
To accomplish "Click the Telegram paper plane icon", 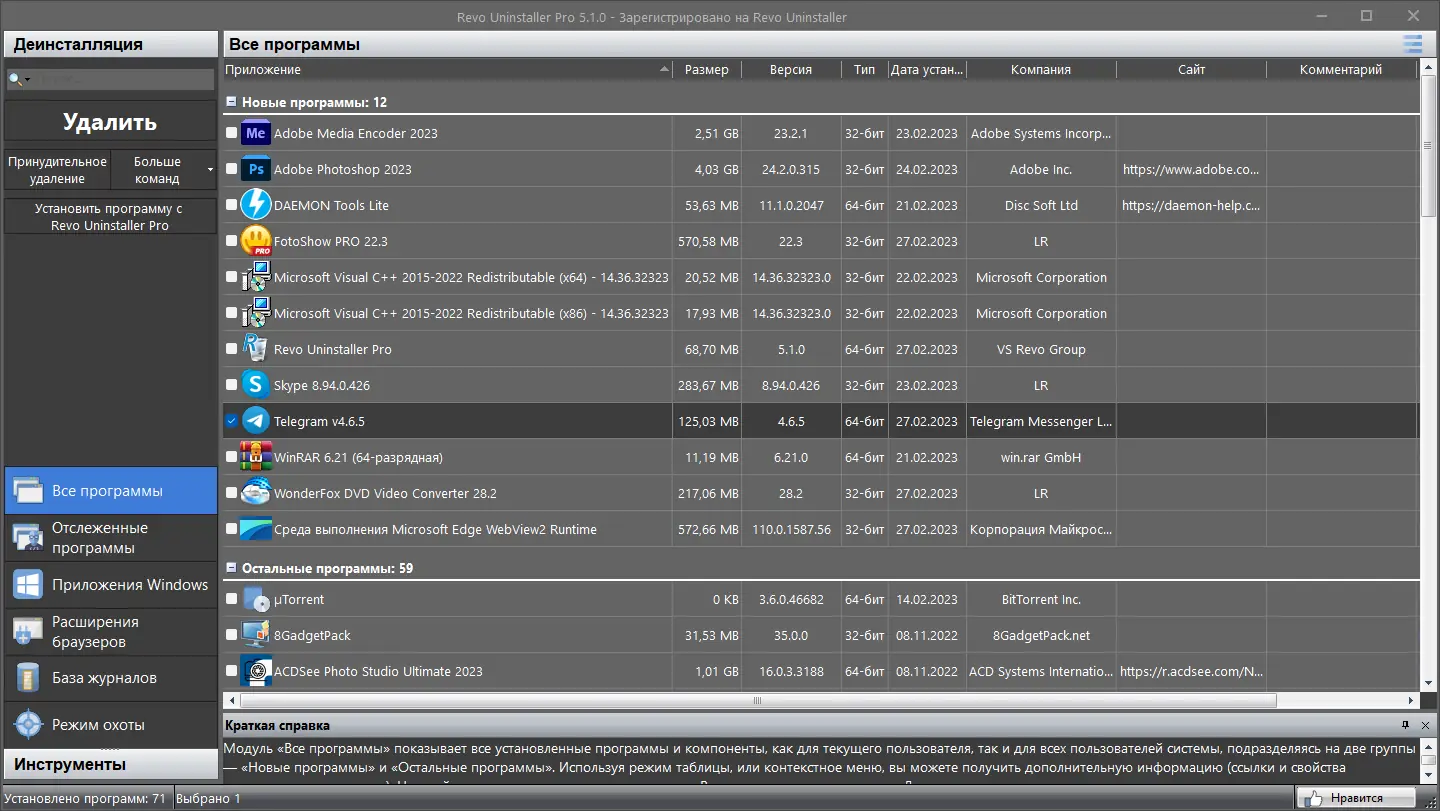I will pos(256,421).
